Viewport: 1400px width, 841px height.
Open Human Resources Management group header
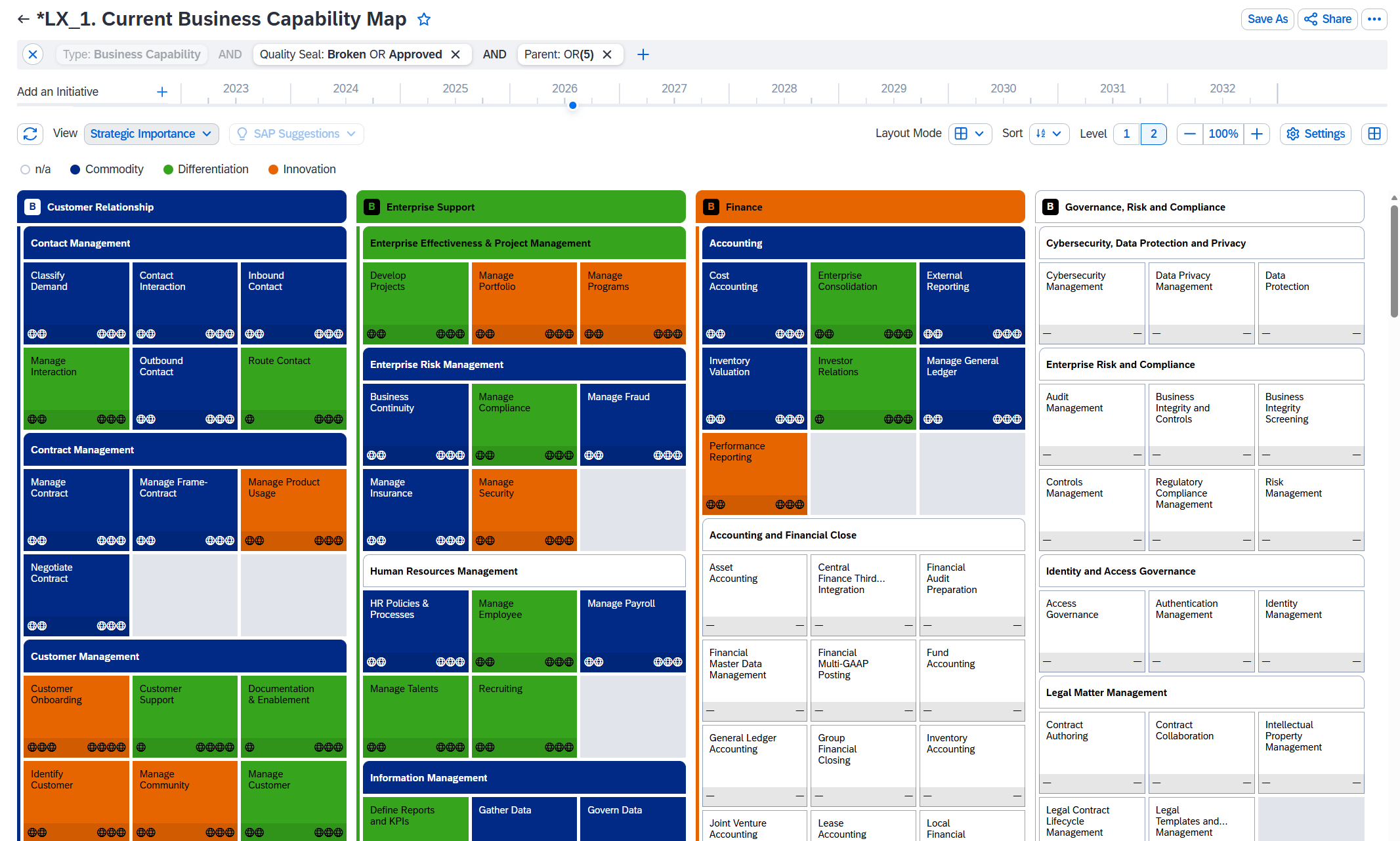coord(524,571)
